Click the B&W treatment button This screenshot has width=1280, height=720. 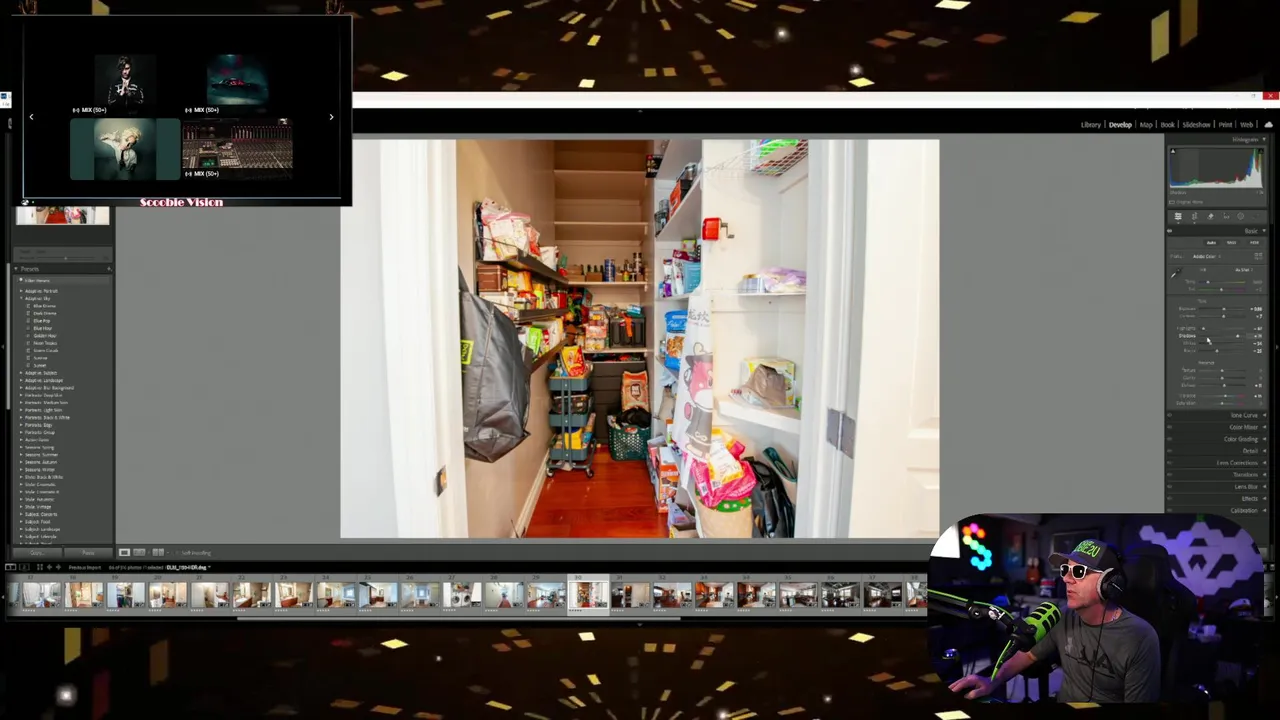(1232, 243)
